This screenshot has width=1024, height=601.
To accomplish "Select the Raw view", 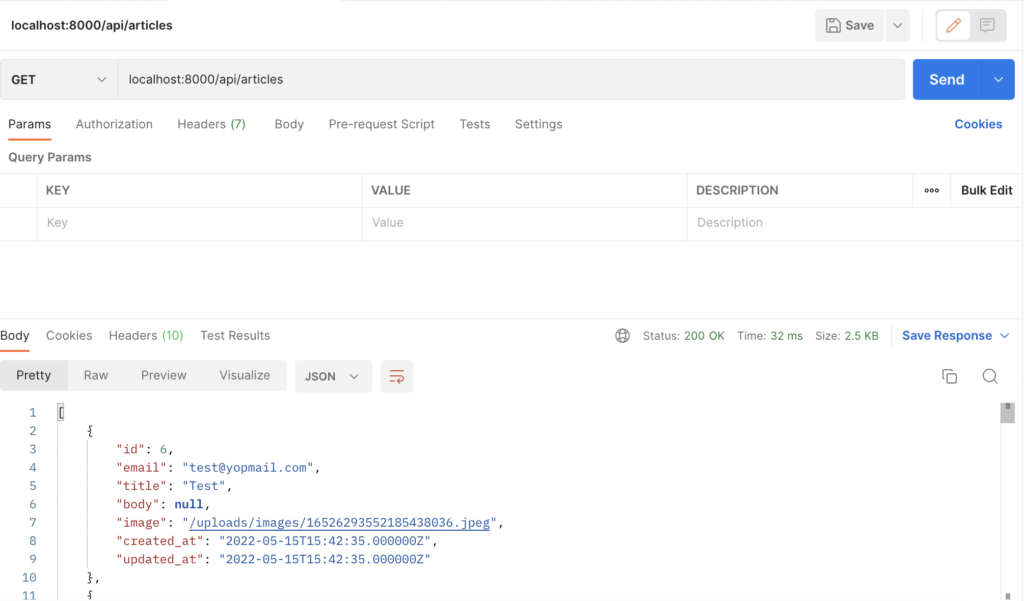I will [96, 376].
